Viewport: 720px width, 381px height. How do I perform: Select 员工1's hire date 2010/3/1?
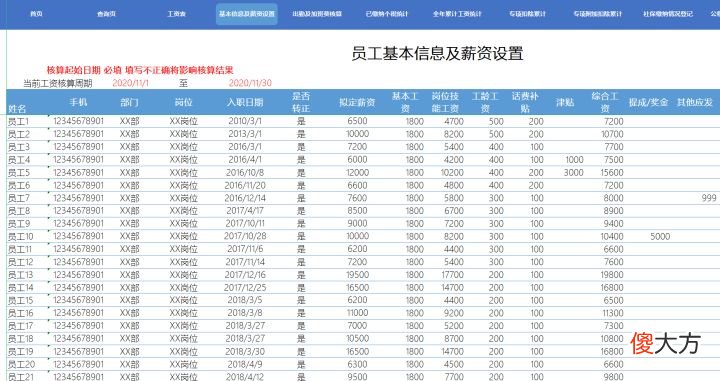(245, 121)
